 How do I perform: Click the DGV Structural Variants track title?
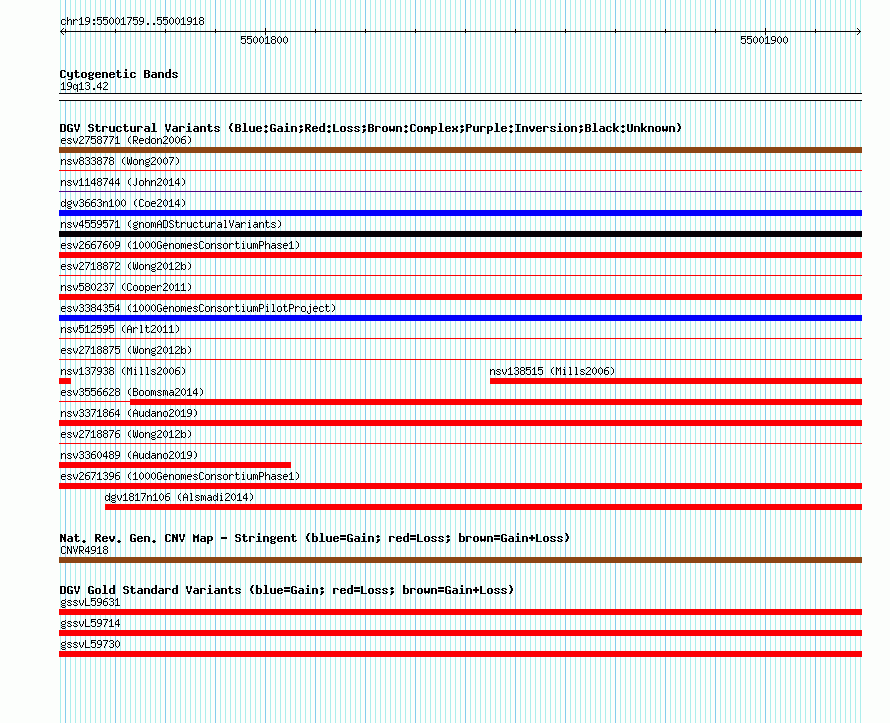(x=371, y=128)
